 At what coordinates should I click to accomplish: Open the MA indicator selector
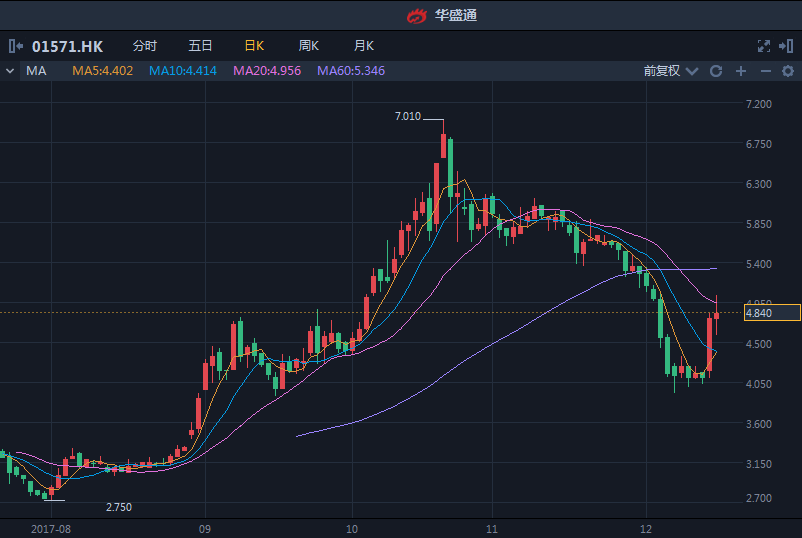37,71
